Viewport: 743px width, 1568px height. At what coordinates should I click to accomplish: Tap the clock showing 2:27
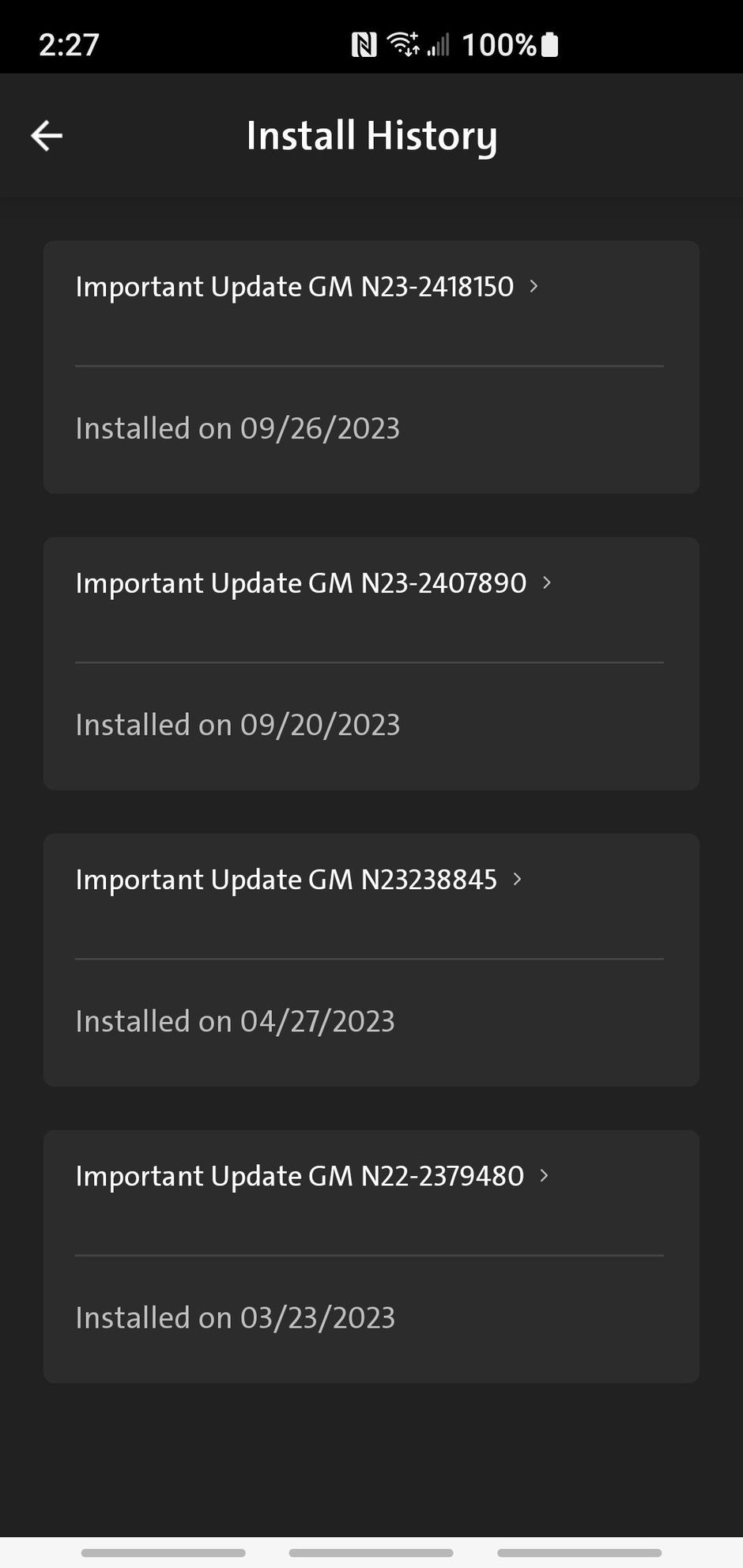(68, 44)
